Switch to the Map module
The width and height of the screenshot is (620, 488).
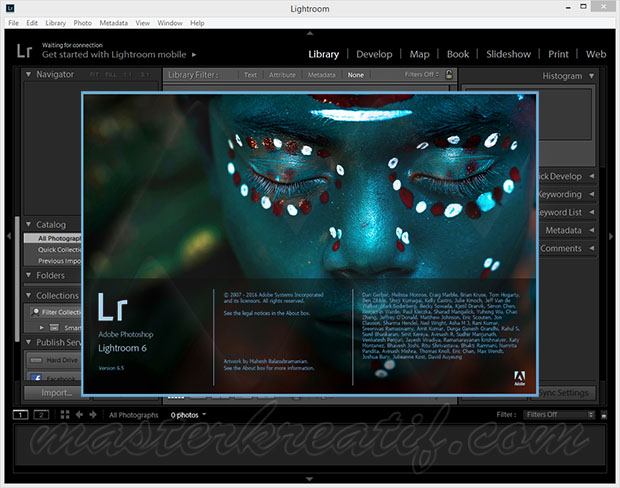tap(420, 54)
